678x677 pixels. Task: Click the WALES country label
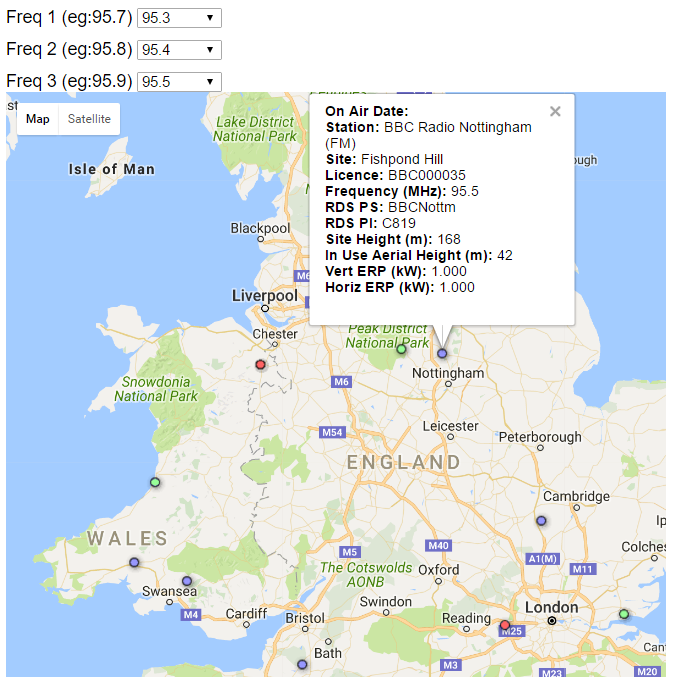pos(127,538)
